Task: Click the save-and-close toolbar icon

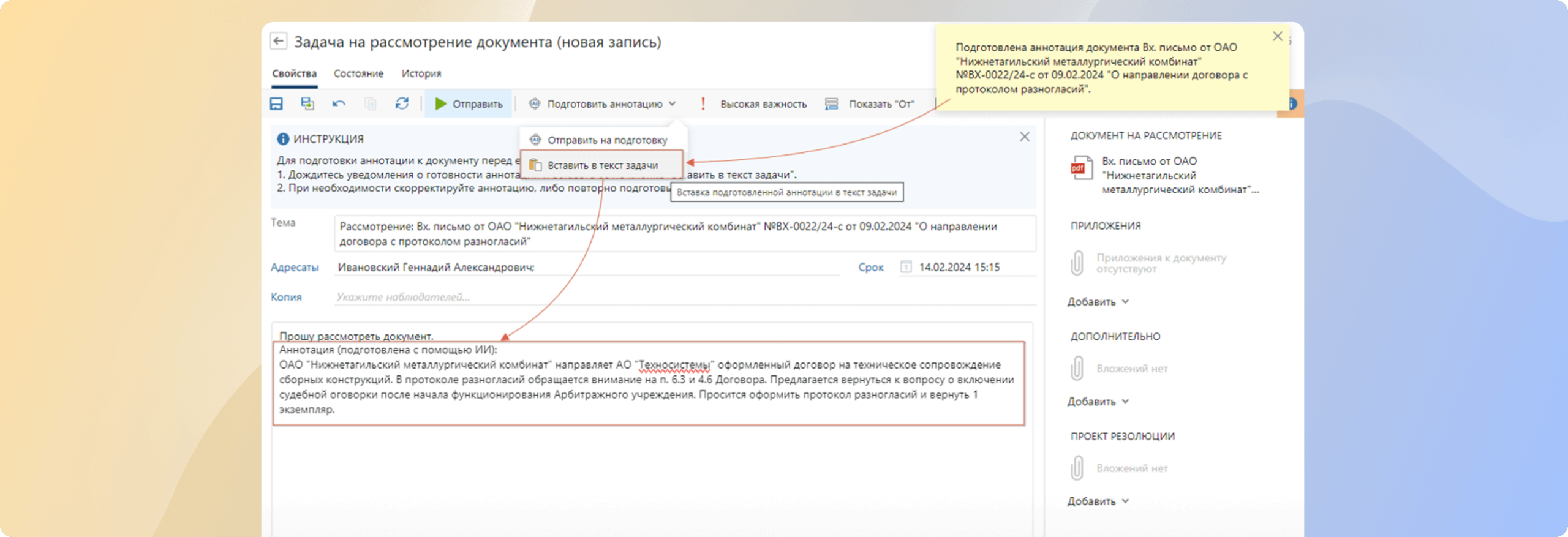Action: pos(307,103)
